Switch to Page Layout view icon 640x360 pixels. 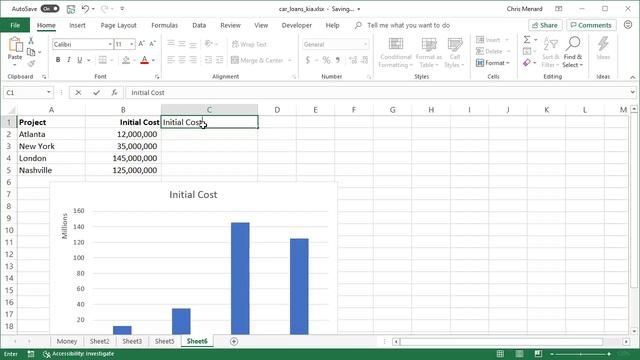(519, 353)
